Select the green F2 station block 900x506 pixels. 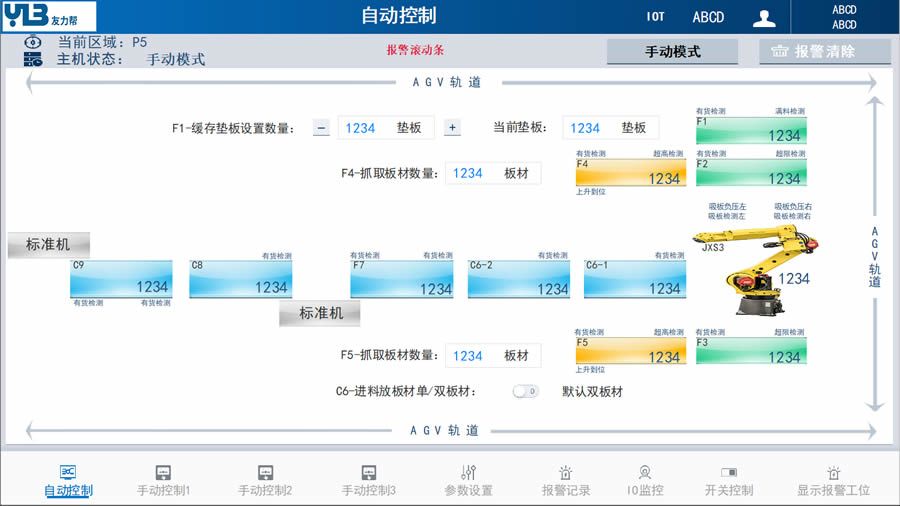click(x=751, y=173)
